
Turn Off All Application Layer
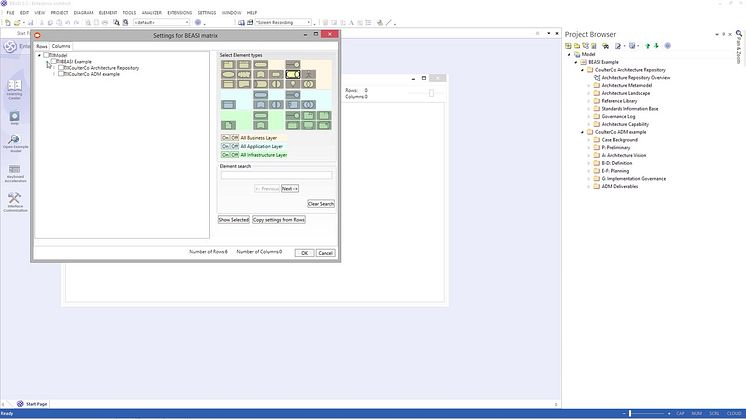point(235,146)
